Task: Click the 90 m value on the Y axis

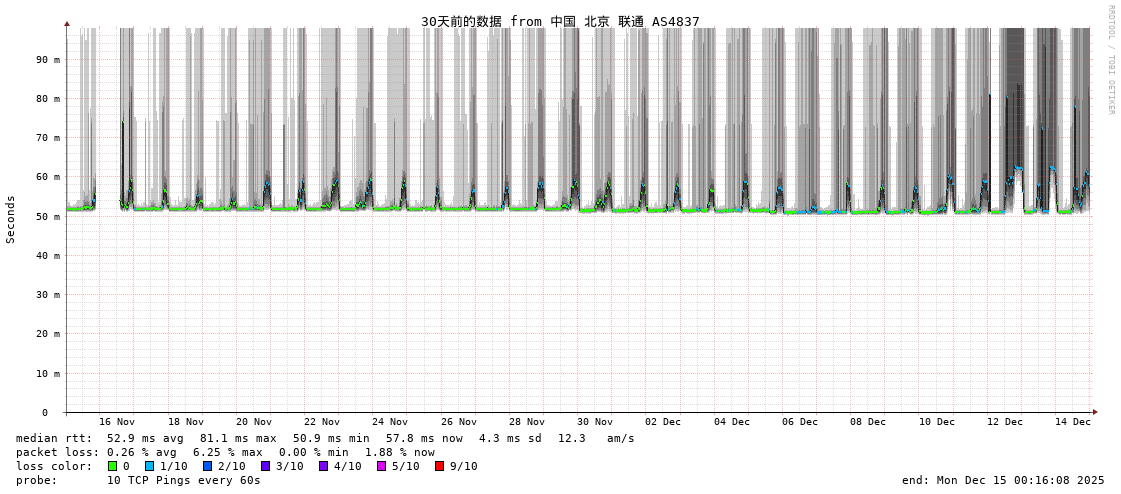Action: tap(48, 59)
